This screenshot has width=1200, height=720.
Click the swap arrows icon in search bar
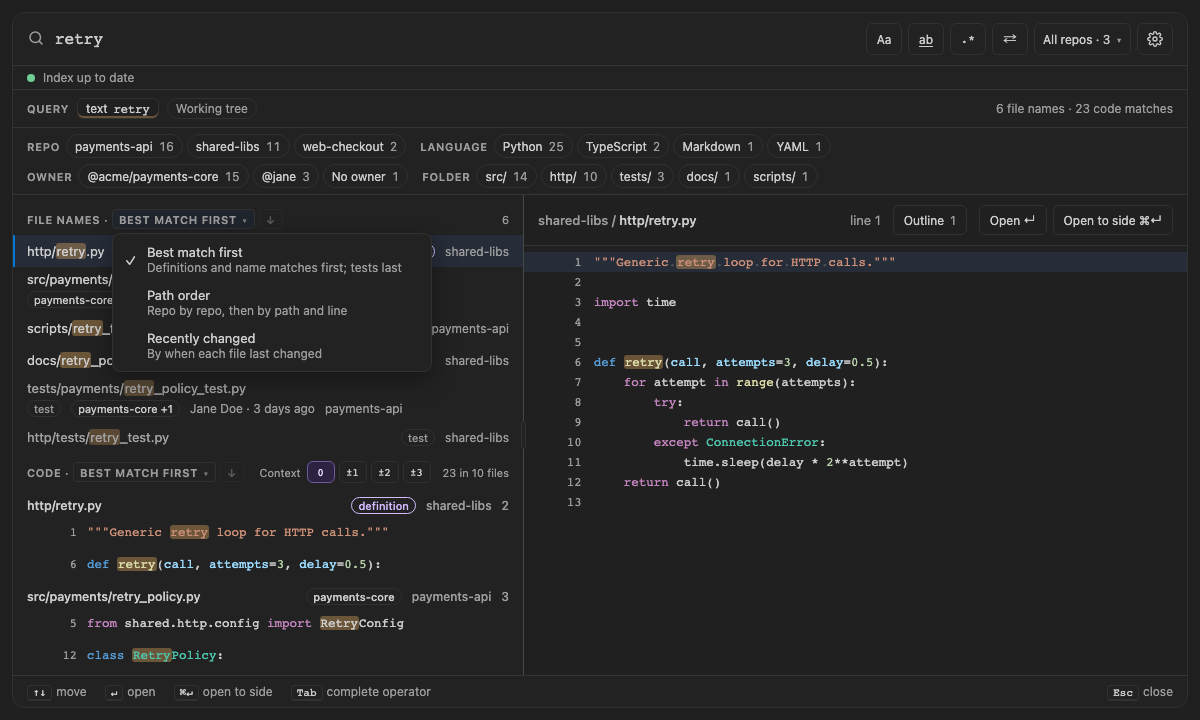click(x=1010, y=39)
